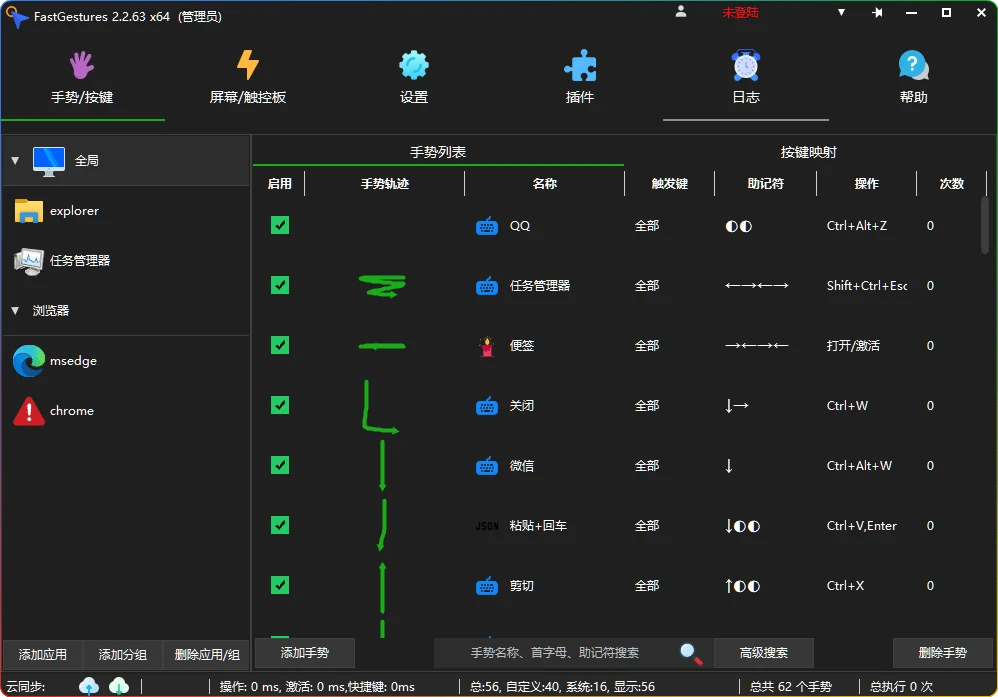Collapse the 浏览器 group
998x697 pixels.
(x=14, y=311)
